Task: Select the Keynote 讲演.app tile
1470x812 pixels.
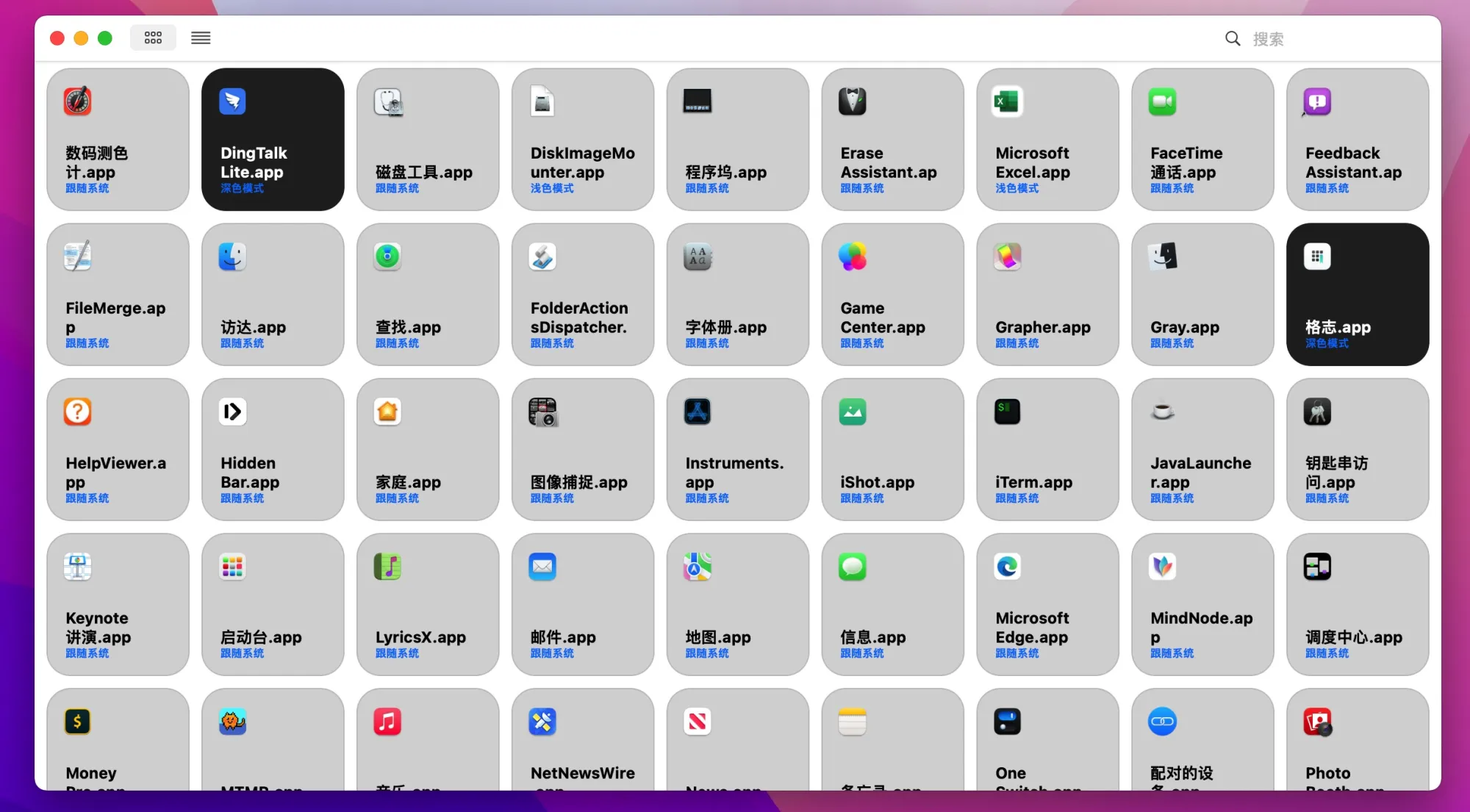Action: [x=118, y=604]
